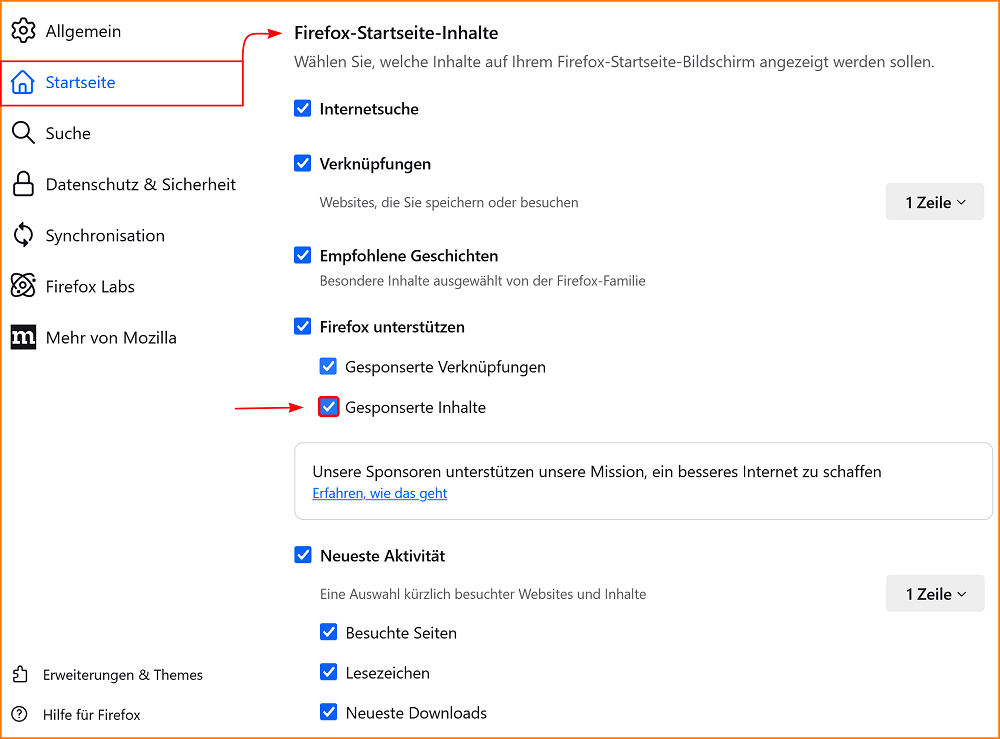Click the Datenschutz padlock icon
Viewport: 1000px width, 739px height.
(23, 184)
